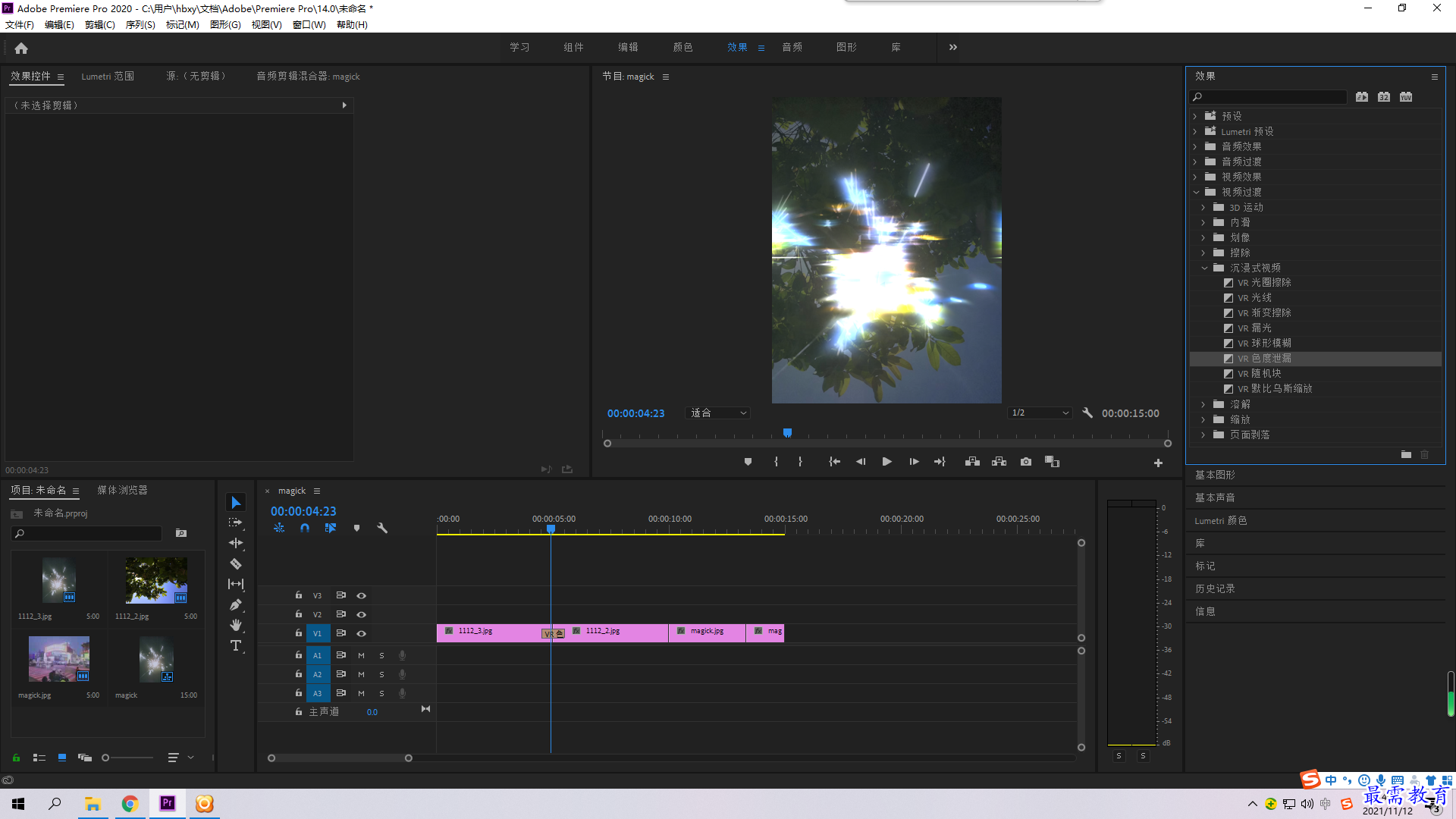Select the Type tool
Image resolution: width=1456 pixels, height=819 pixels.
(236, 645)
